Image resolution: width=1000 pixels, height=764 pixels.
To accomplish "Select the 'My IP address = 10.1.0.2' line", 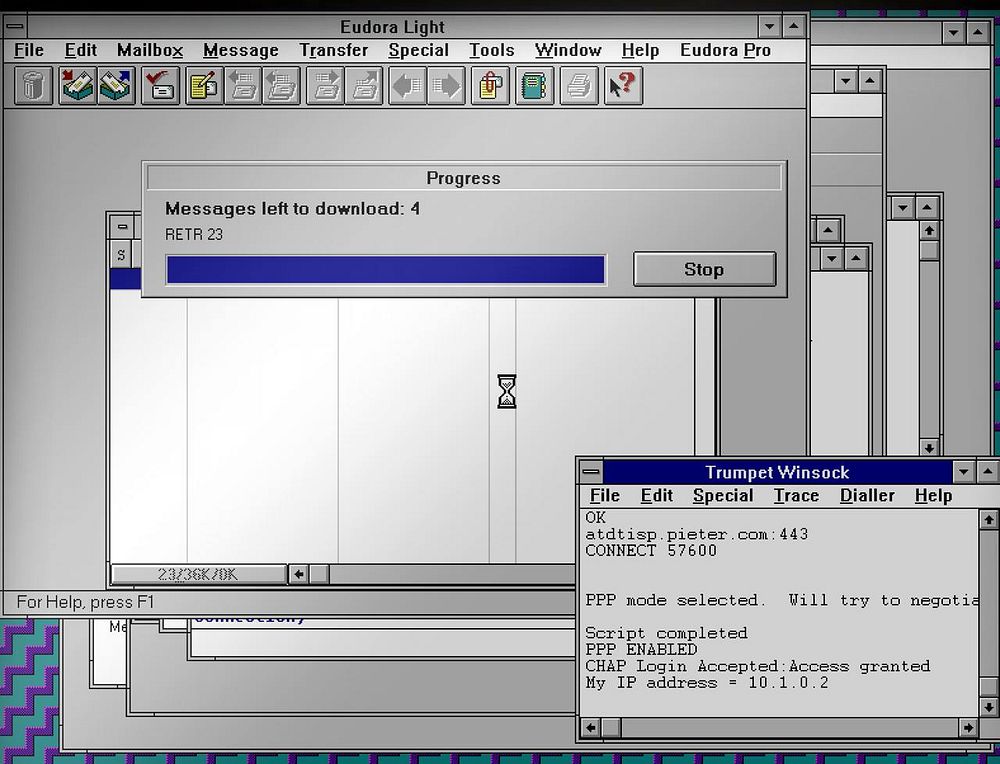I will pos(707,683).
